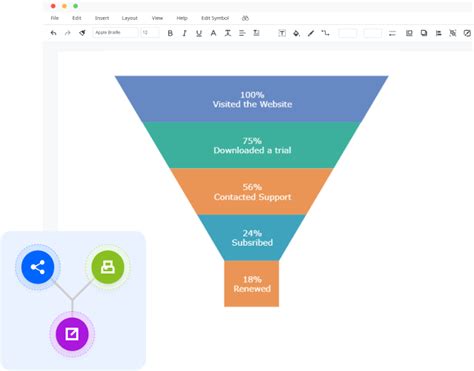Select the Format Painter tool
Viewport: 474px width, 371px height.
point(82,33)
